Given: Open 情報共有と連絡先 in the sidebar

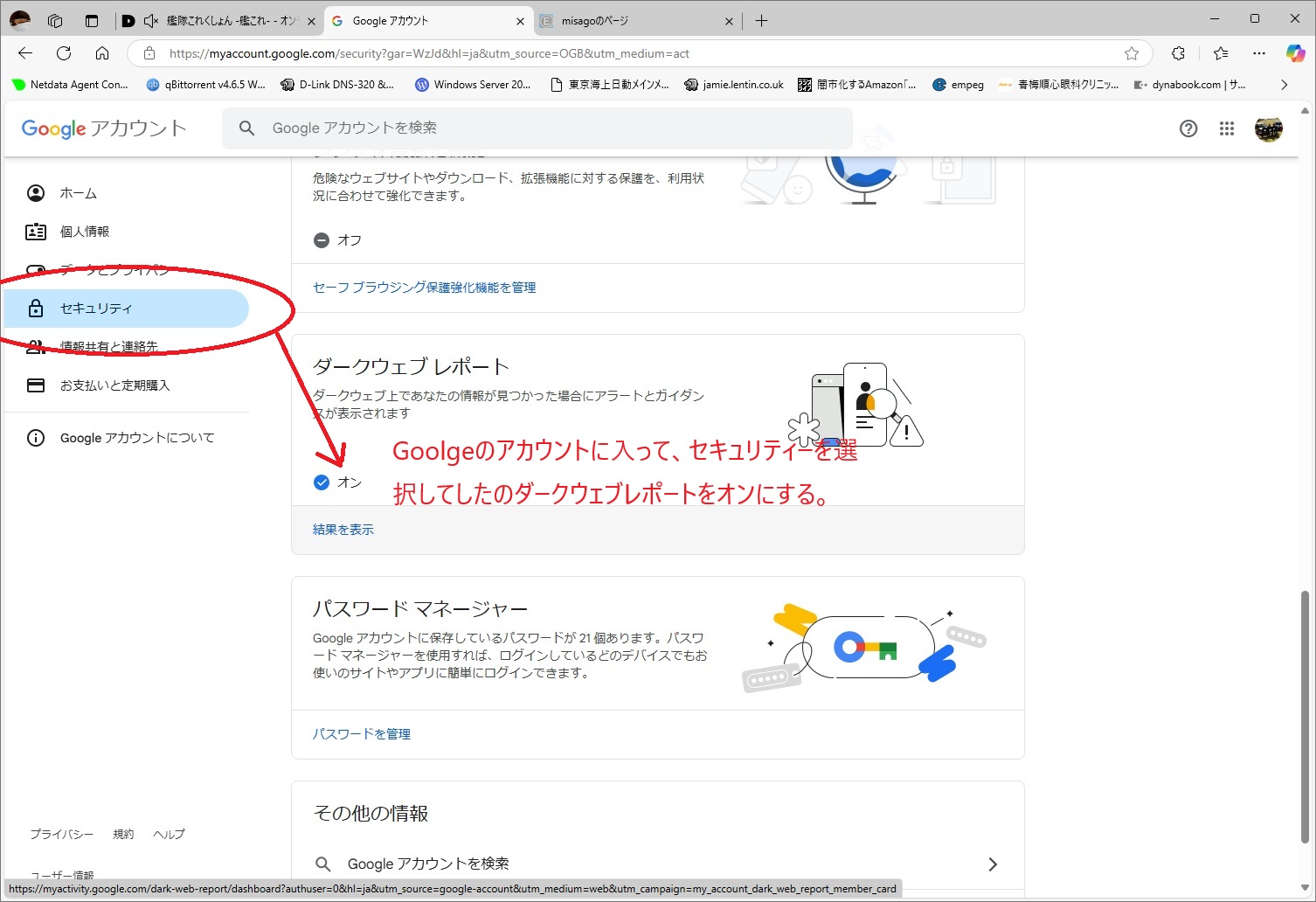Looking at the screenshot, I should [127, 347].
